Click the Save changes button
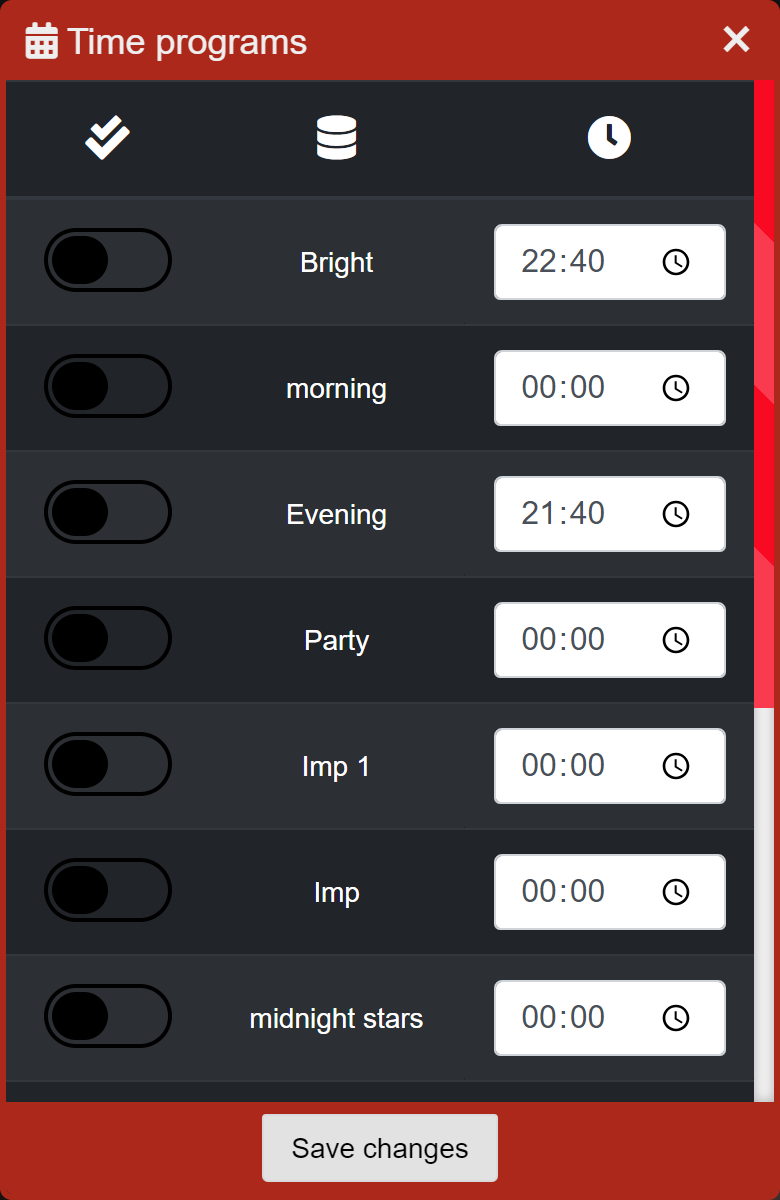780x1200 pixels. [x=379, y=1148]
